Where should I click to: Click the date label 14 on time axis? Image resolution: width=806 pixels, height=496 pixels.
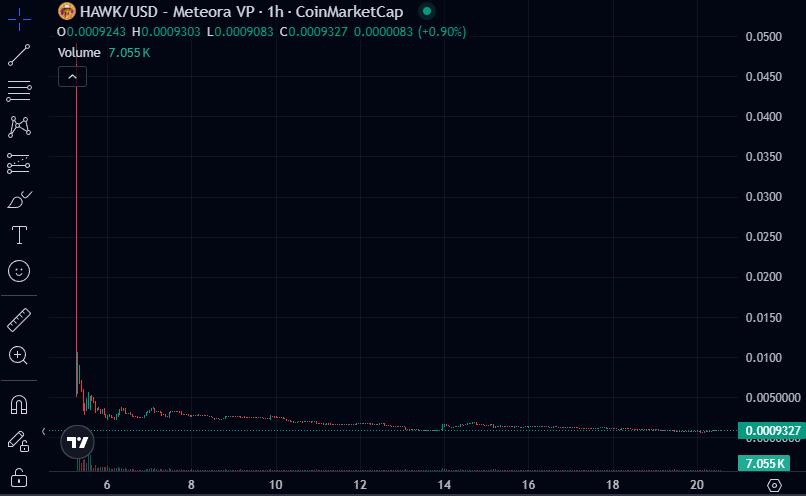click(x=444, y=485)
